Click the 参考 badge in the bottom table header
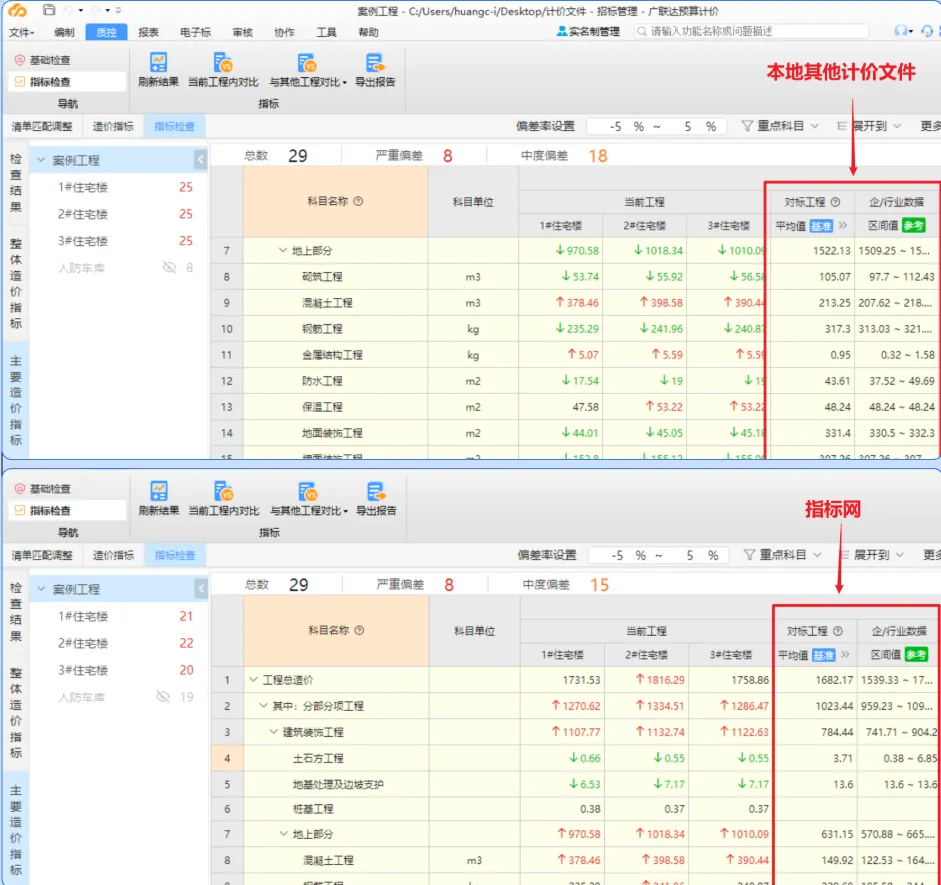The width and height of the screenshot is (941, 885). pos(916,655)
